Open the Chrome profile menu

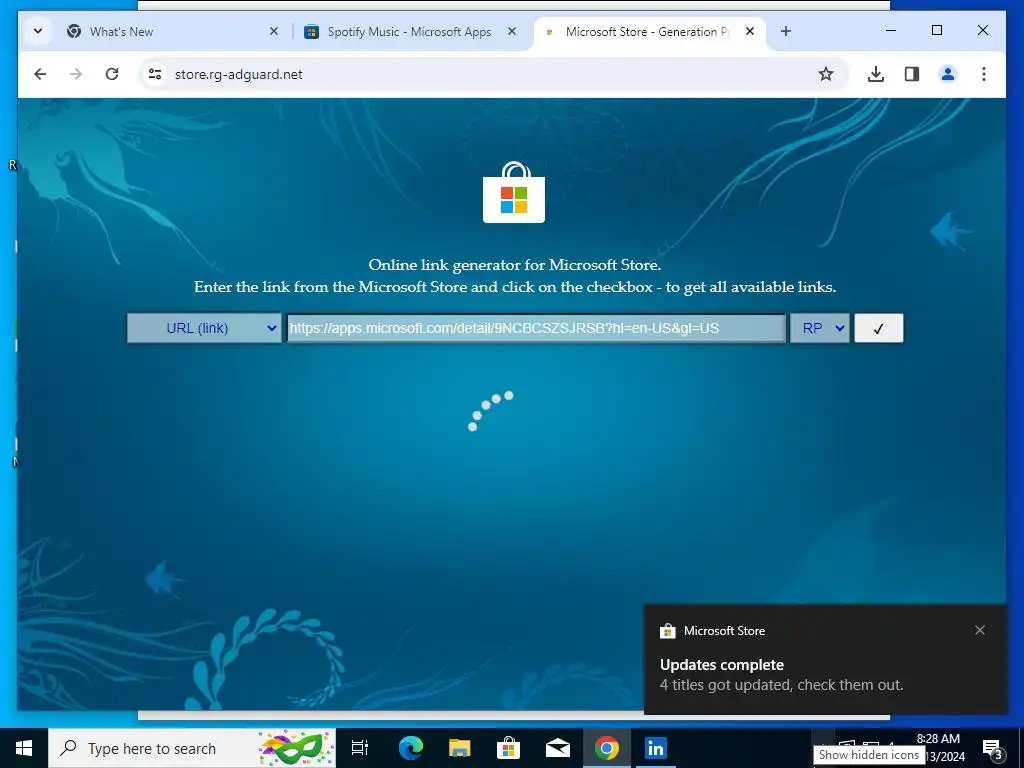tap(948, 74)
